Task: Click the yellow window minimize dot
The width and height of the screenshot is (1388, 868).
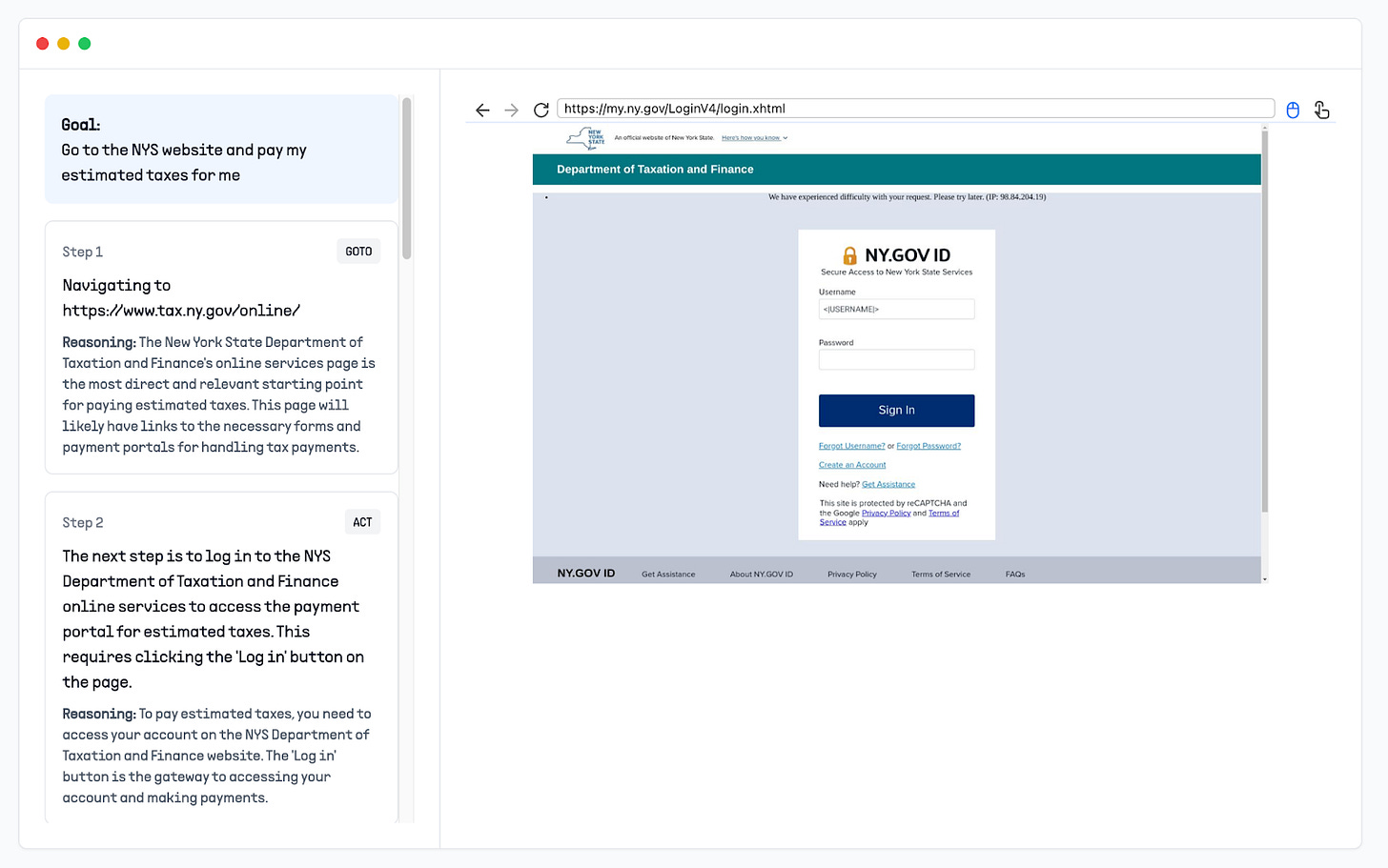Action: pos(63,43)
